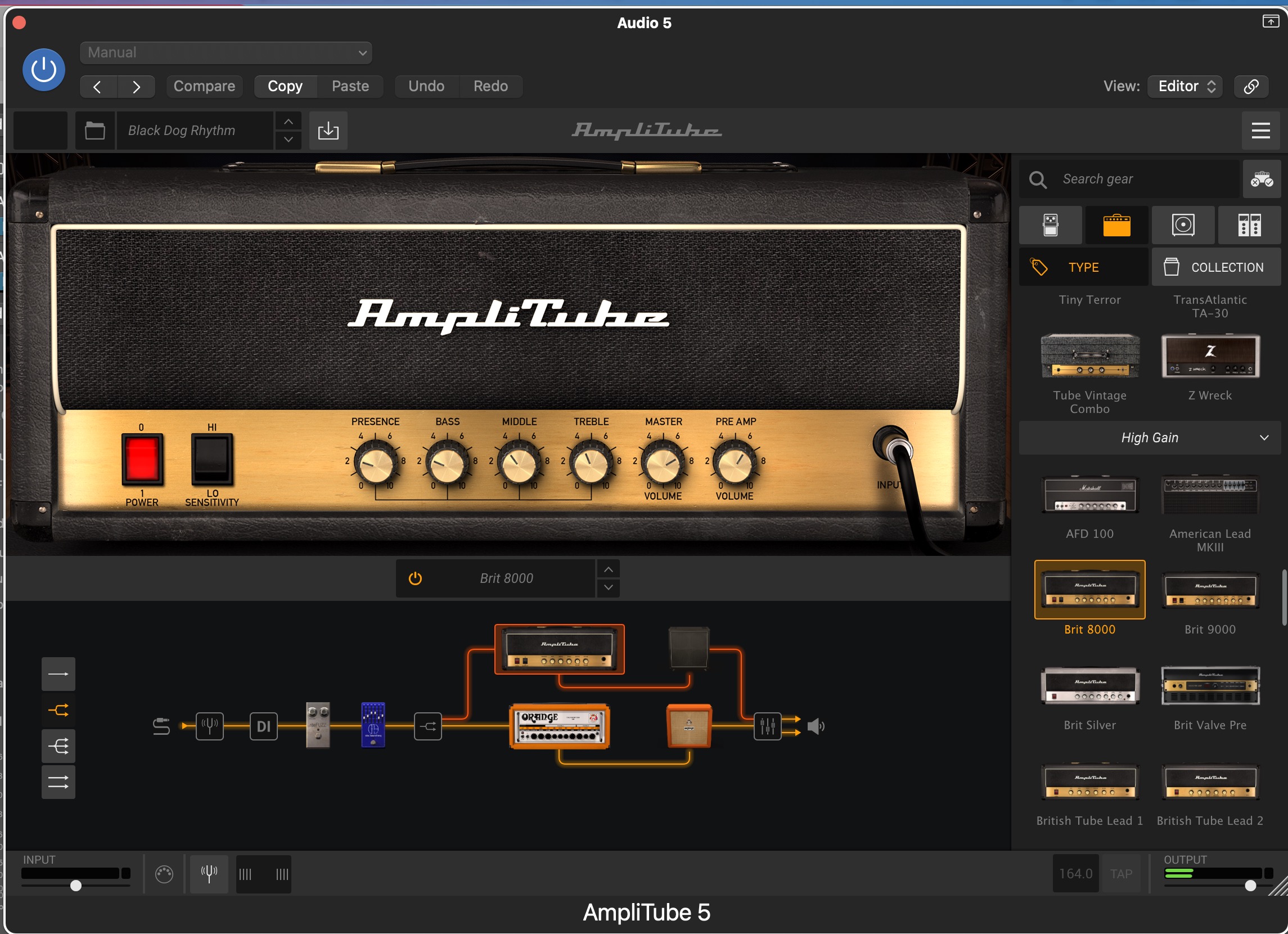Click the PRESENCE knob

pyautogui.click(x=375, y=463)
